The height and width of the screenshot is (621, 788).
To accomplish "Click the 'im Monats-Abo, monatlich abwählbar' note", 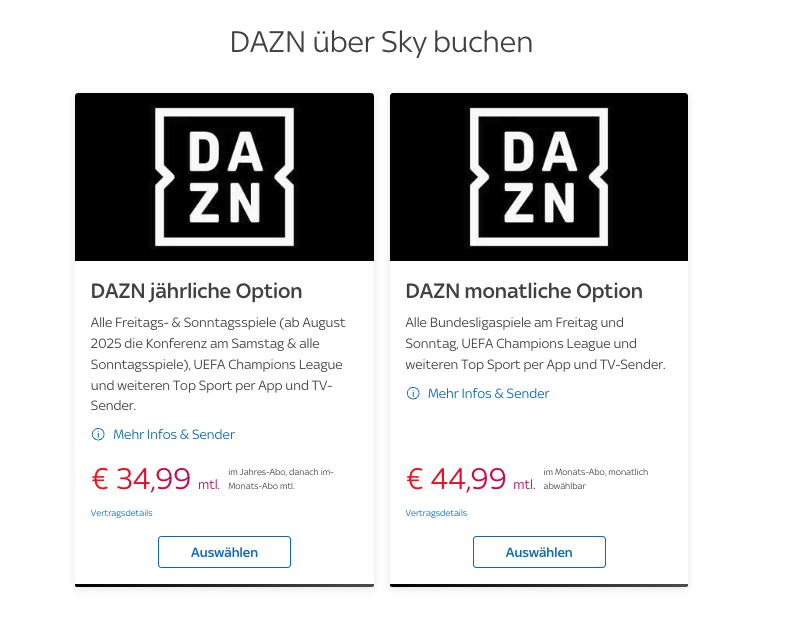I will [x=596, y=479].
